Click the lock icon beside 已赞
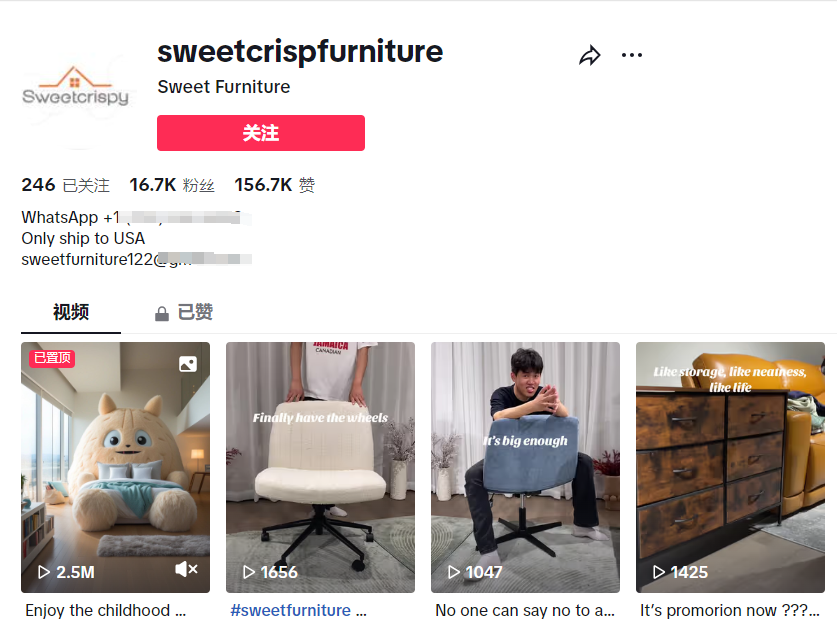This screenshot has height=636, width=837. click(161, 314)
